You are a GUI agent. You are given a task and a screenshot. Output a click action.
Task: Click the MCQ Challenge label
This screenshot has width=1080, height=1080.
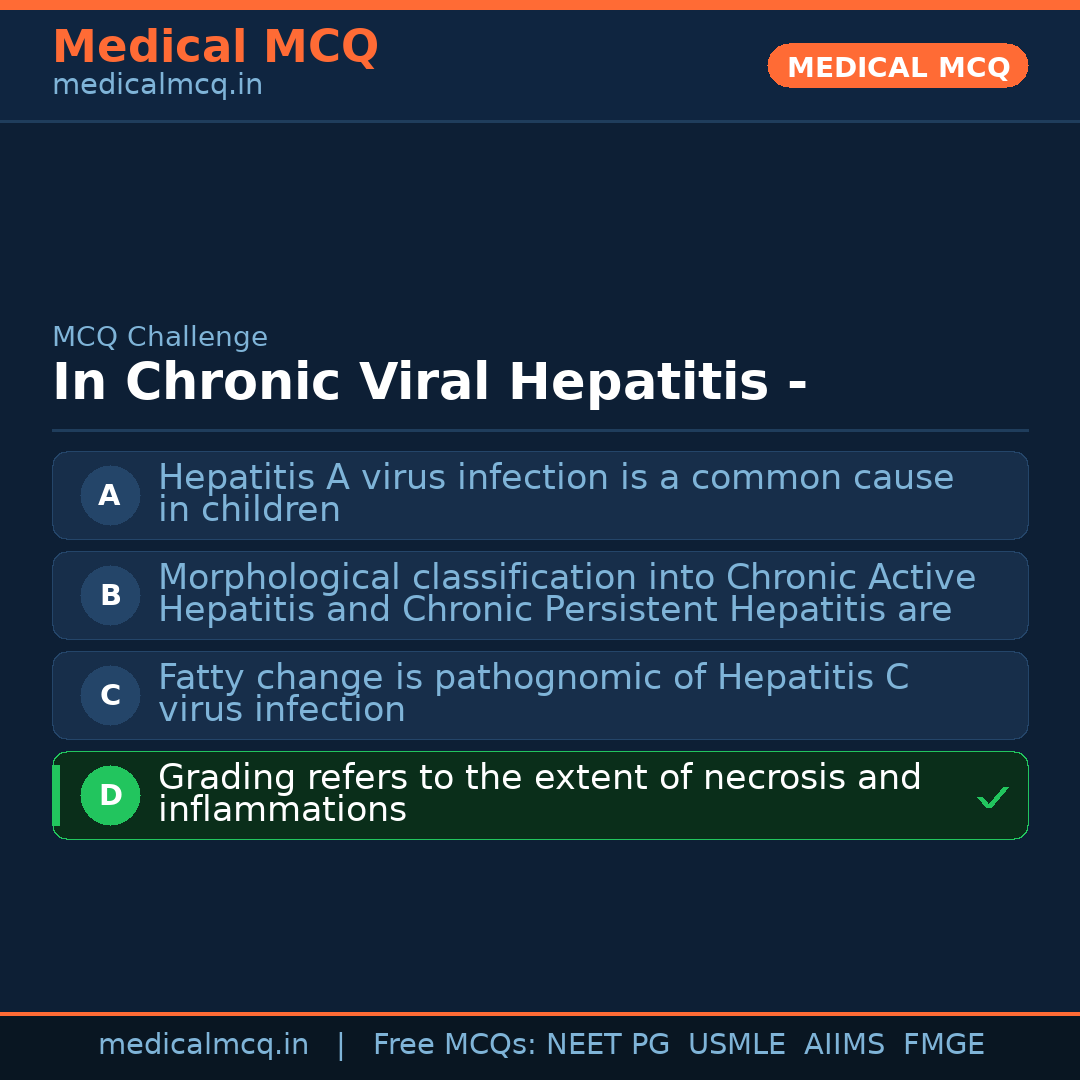point(160,337)
